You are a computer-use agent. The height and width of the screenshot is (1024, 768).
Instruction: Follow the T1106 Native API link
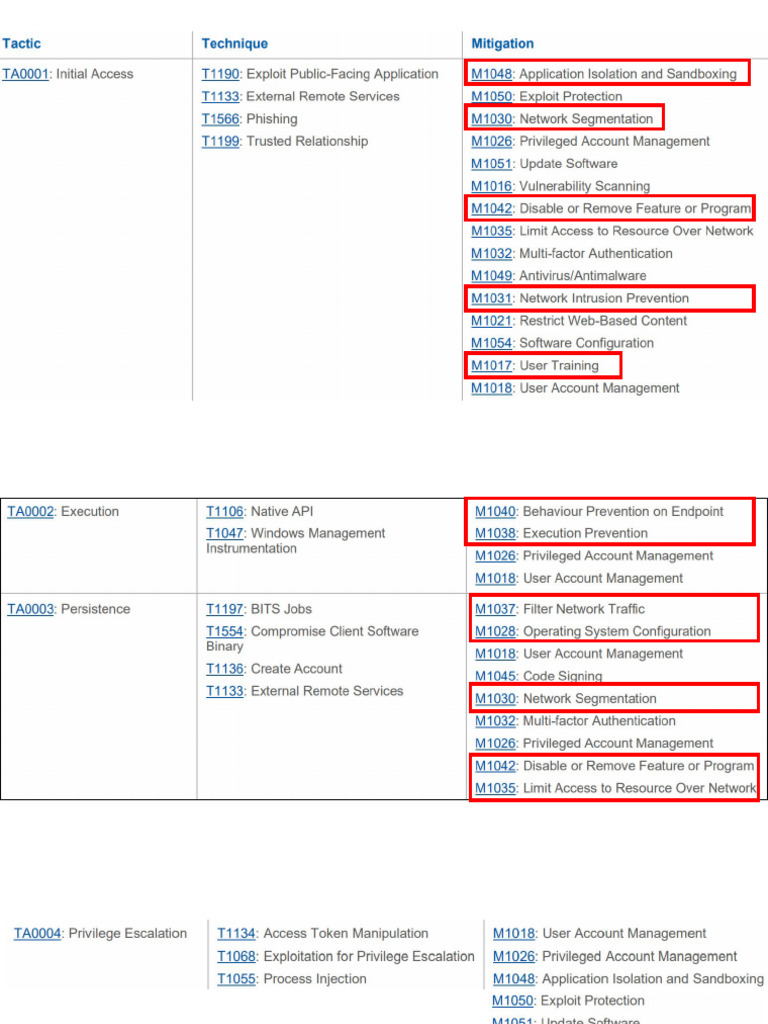[225, 511]
